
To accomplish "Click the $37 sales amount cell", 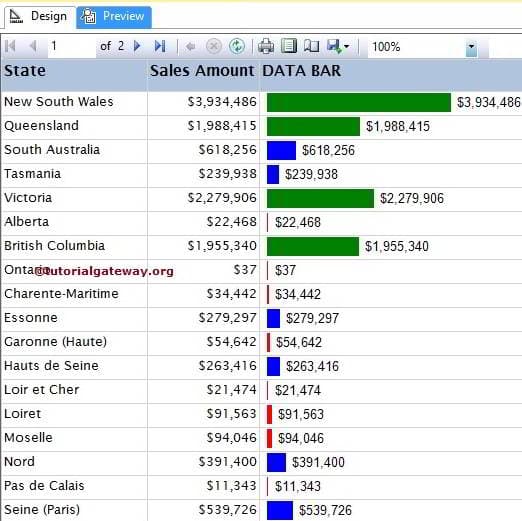I will coord(203,272).
